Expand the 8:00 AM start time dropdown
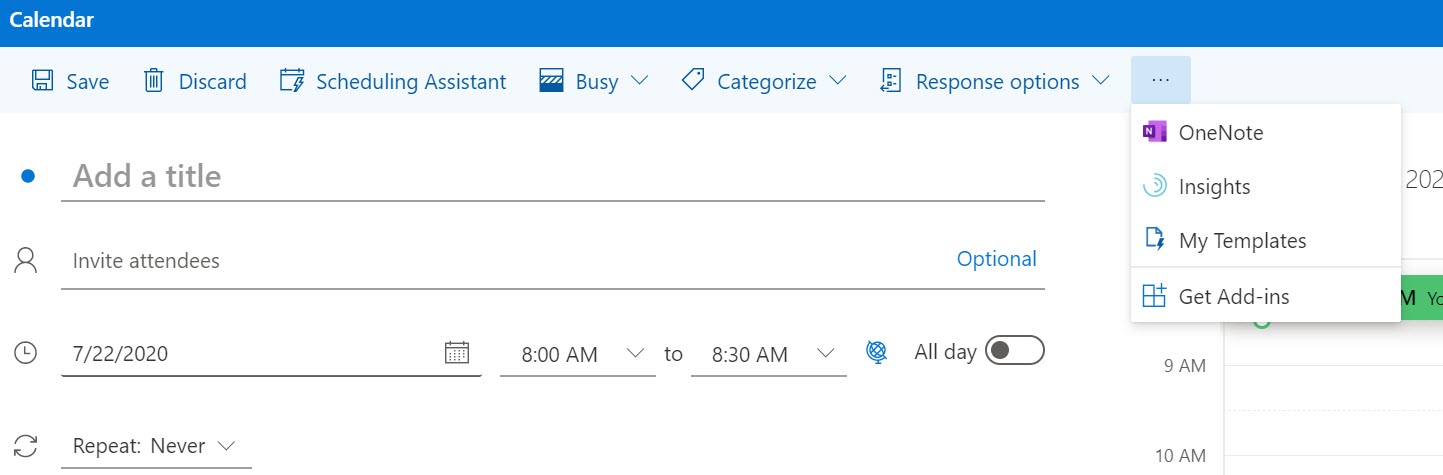The height and width of the screenshot is (475, 1443). tap(635, 353)
